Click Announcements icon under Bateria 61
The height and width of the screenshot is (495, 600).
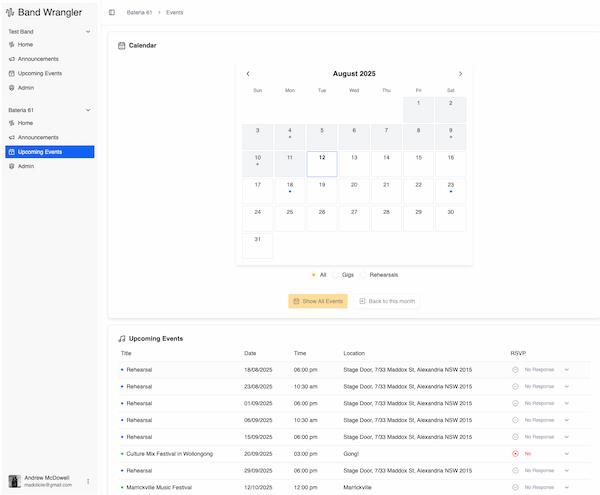[x=12, y=137]
